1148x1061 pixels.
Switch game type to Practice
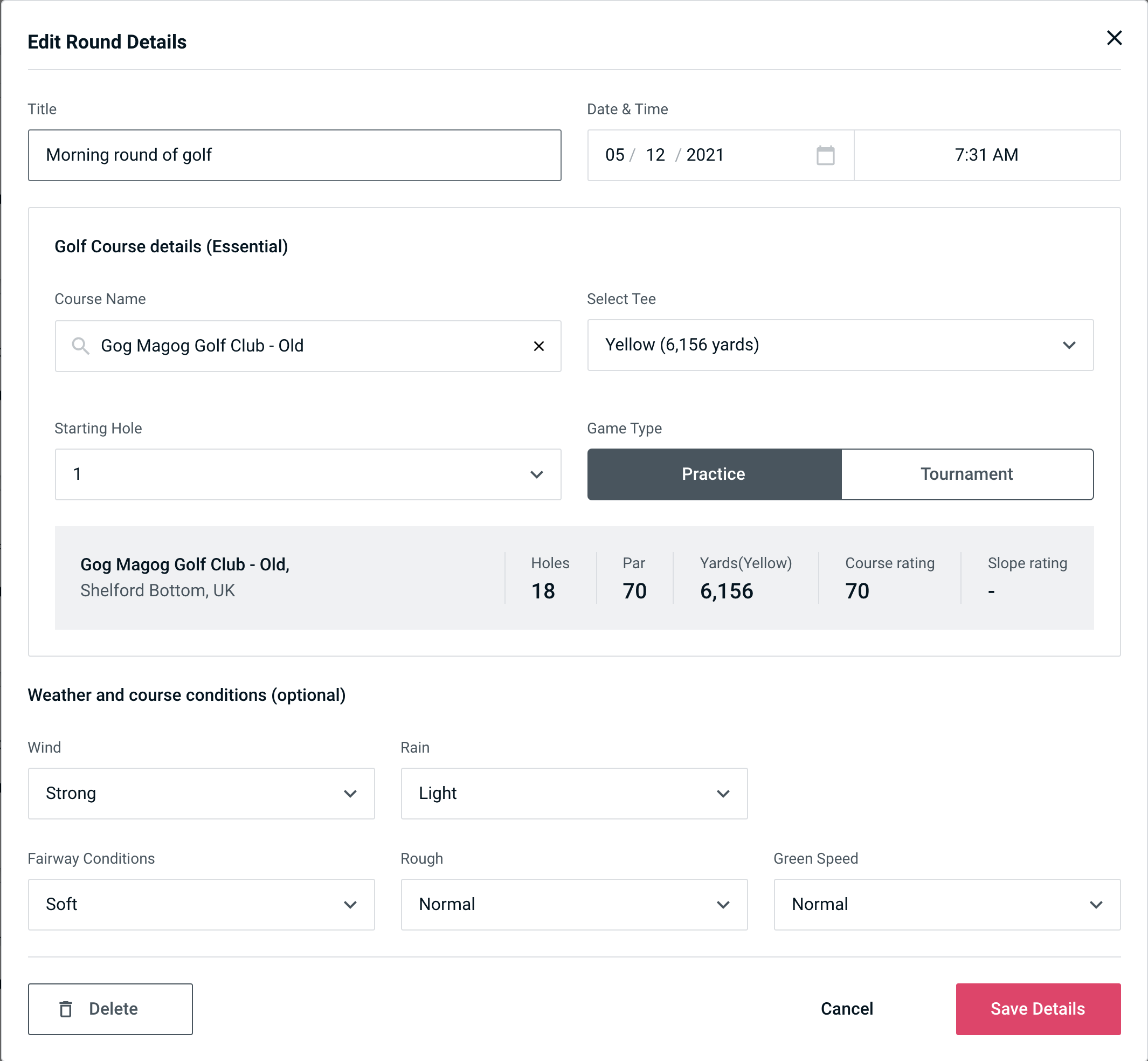[713, 474]
